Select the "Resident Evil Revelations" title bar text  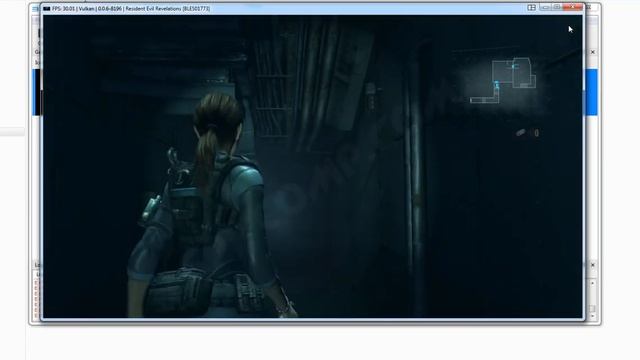[153, 9]
